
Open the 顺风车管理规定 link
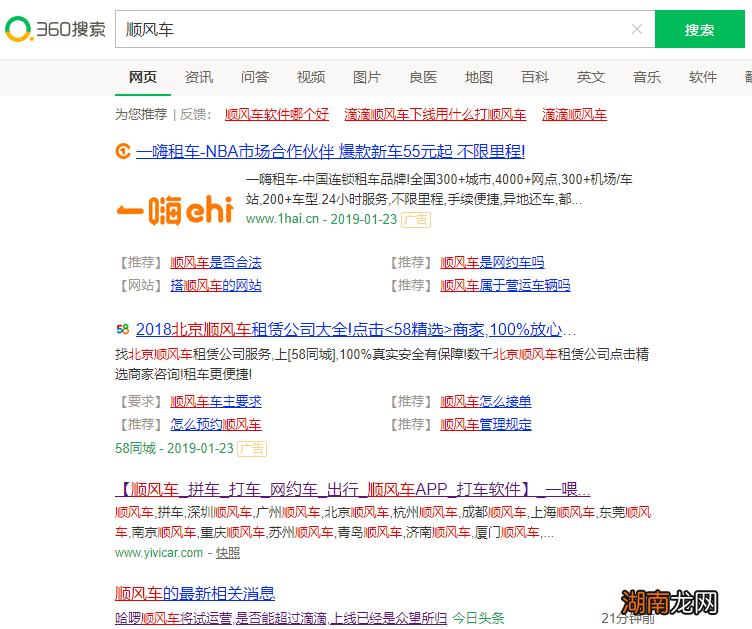486,425
